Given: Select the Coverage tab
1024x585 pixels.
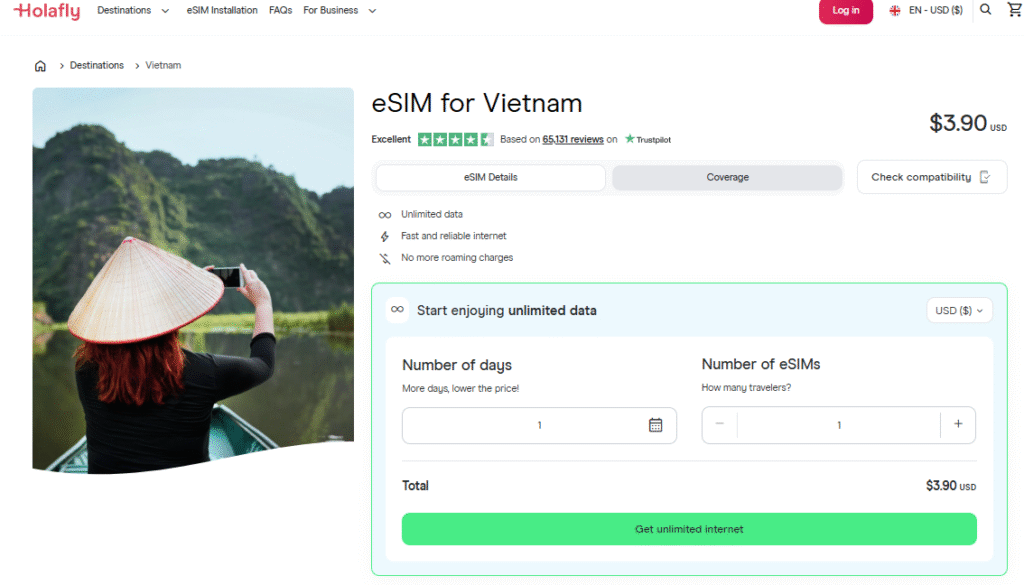Looking at the screenshot, I should pyautogui.click(x=727, y=177).
